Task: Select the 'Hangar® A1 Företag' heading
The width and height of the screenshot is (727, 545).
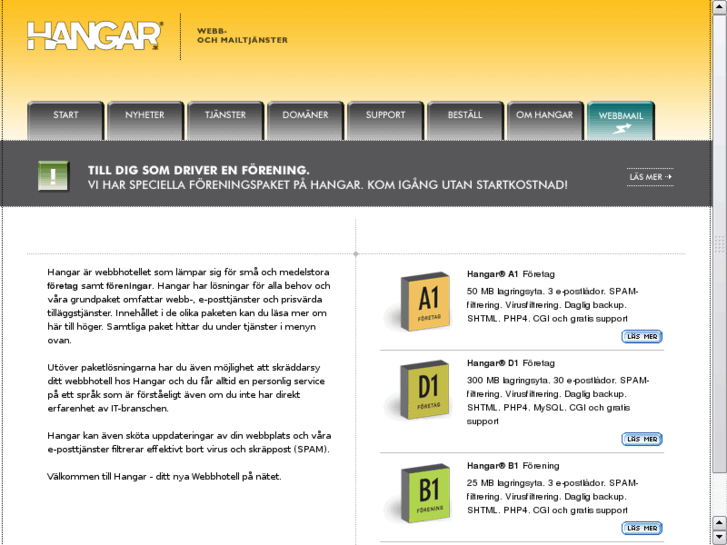Action: (510, 274)
